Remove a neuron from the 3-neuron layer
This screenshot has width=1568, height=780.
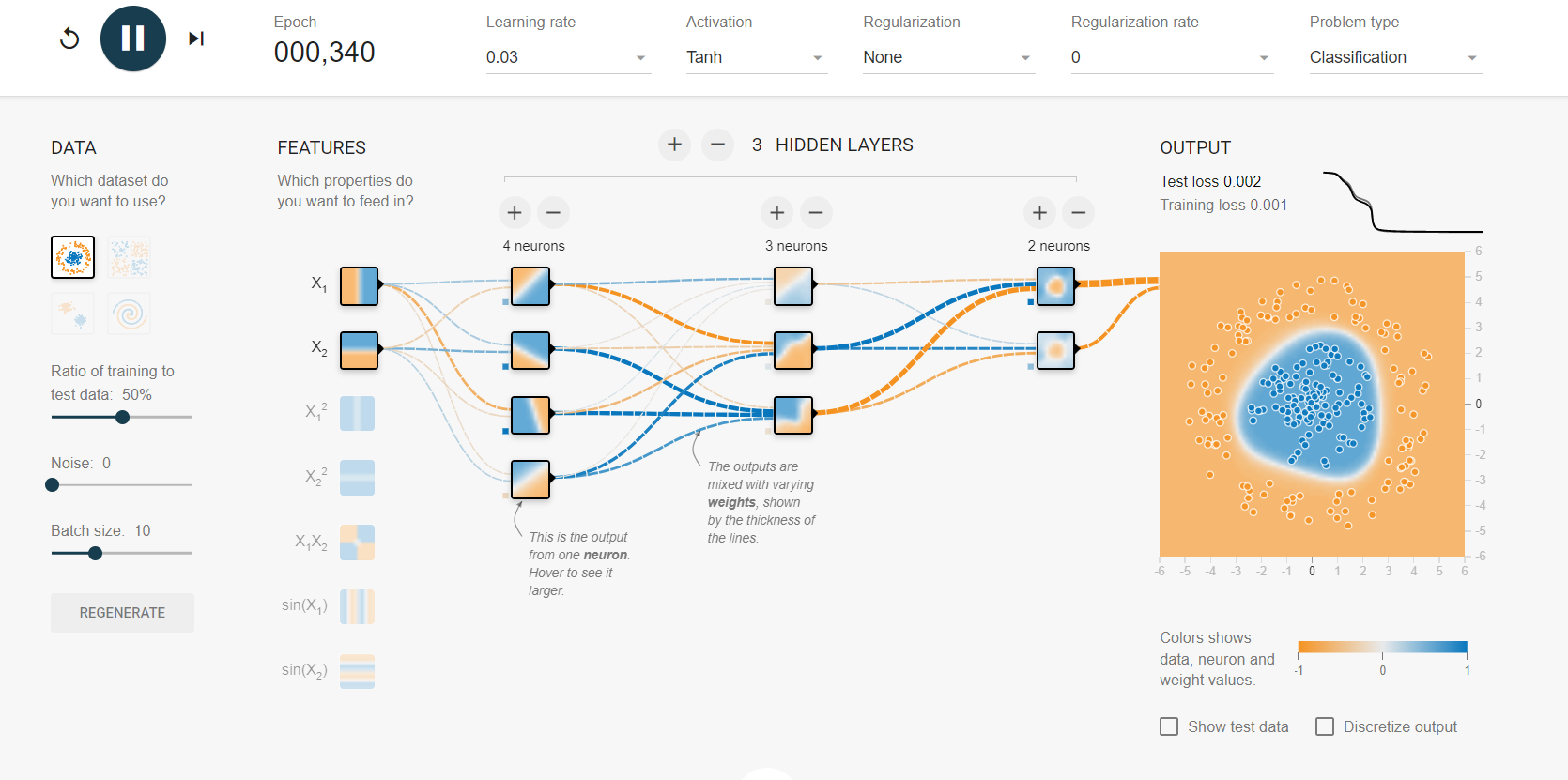817,213
